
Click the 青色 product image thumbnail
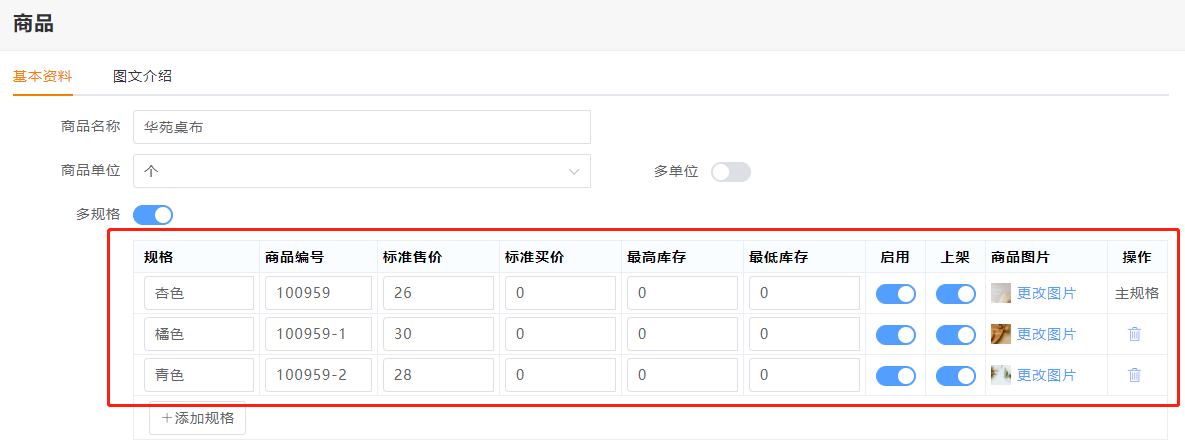click(1000, 375)
